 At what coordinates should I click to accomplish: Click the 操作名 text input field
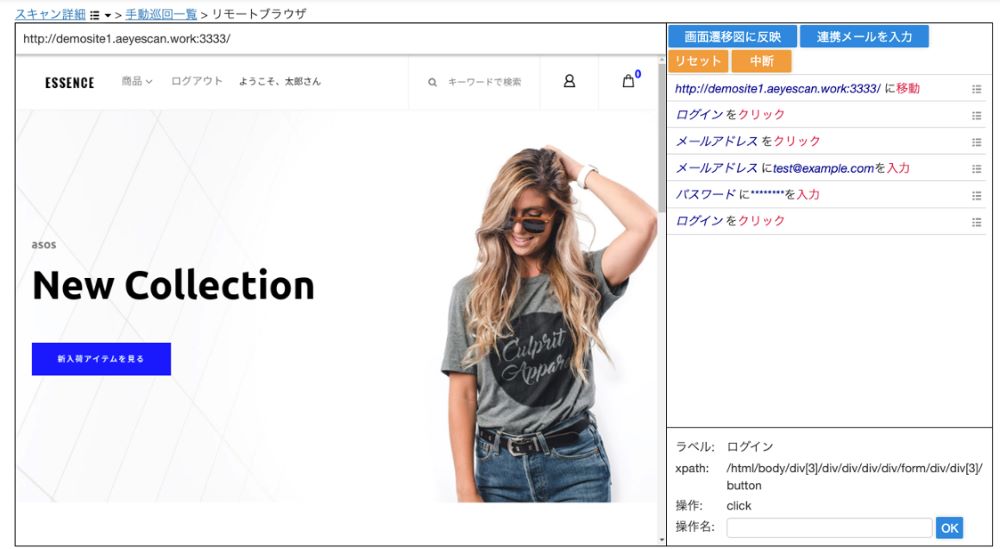pyautogui.click(x=829, y=527)
